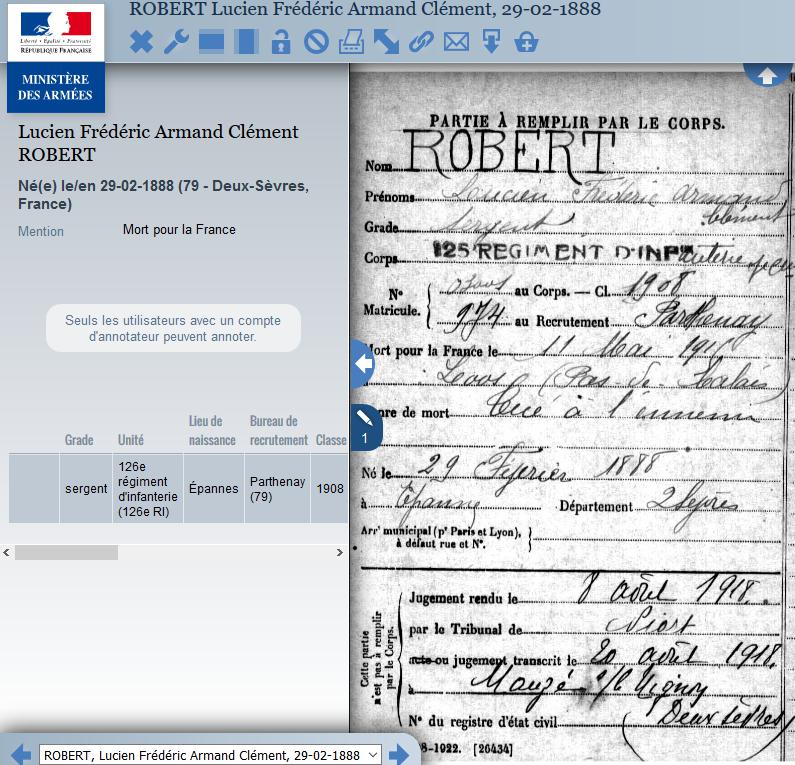The image size is (795, 765).
Task: Open the wrench settings tool
Action: 176,42
